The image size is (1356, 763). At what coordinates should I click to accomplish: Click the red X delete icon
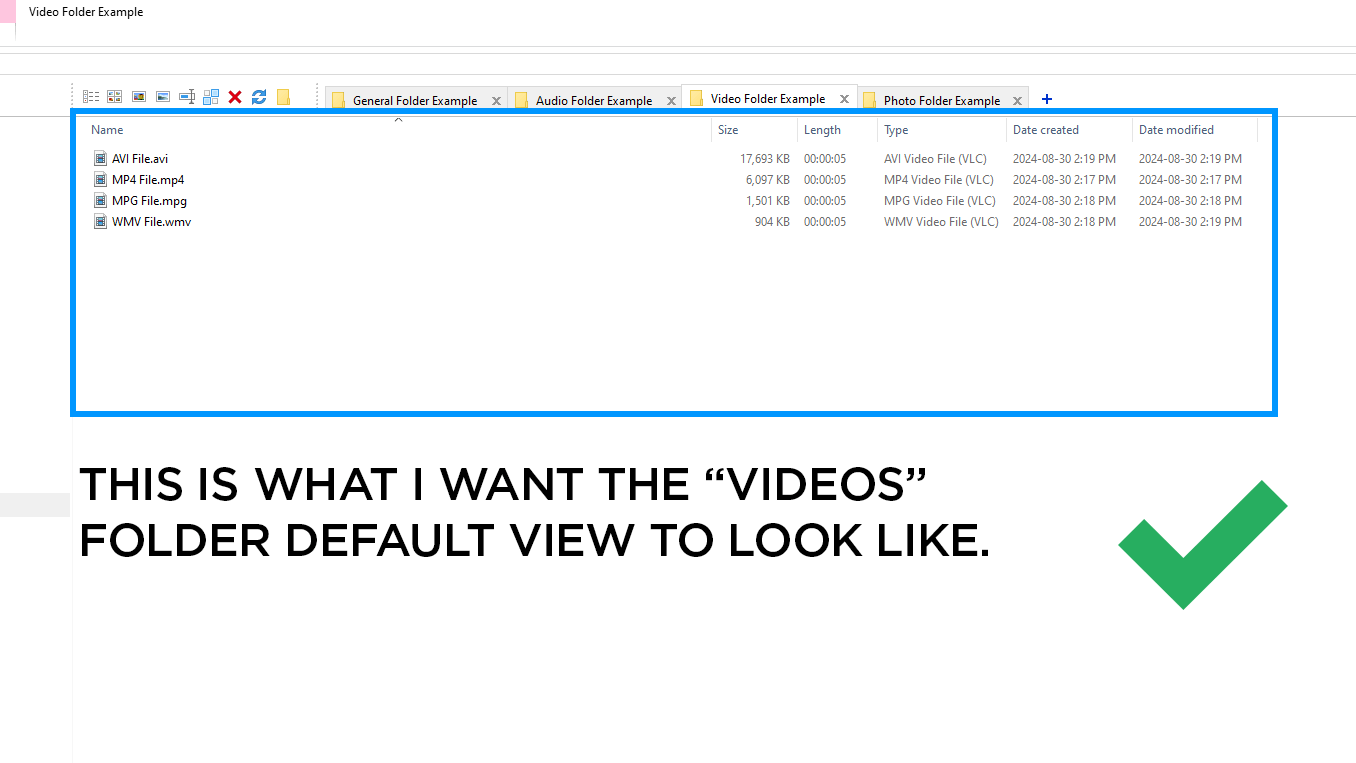(x=235, y=97)
